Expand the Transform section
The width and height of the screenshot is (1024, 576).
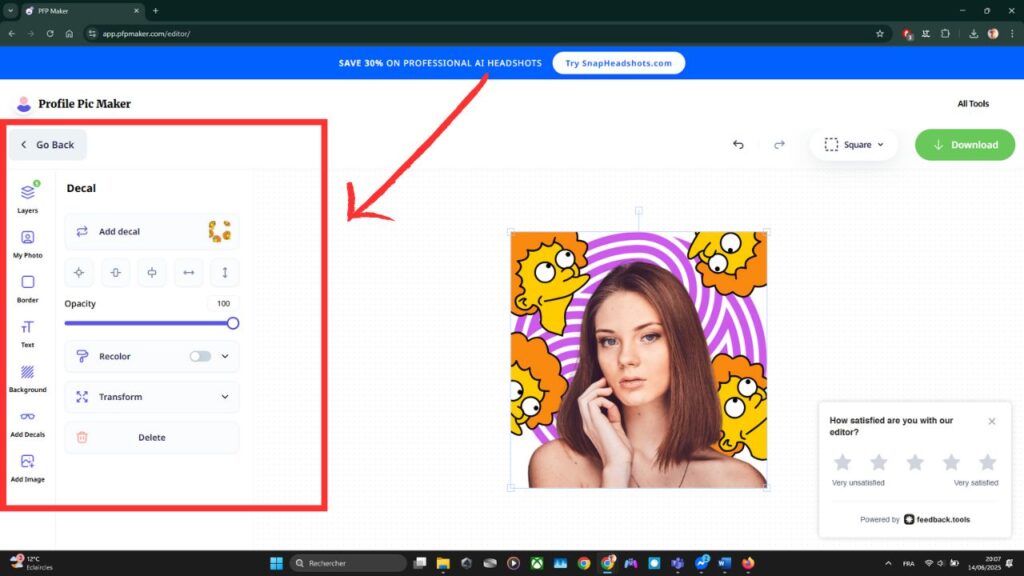(152, 396)
